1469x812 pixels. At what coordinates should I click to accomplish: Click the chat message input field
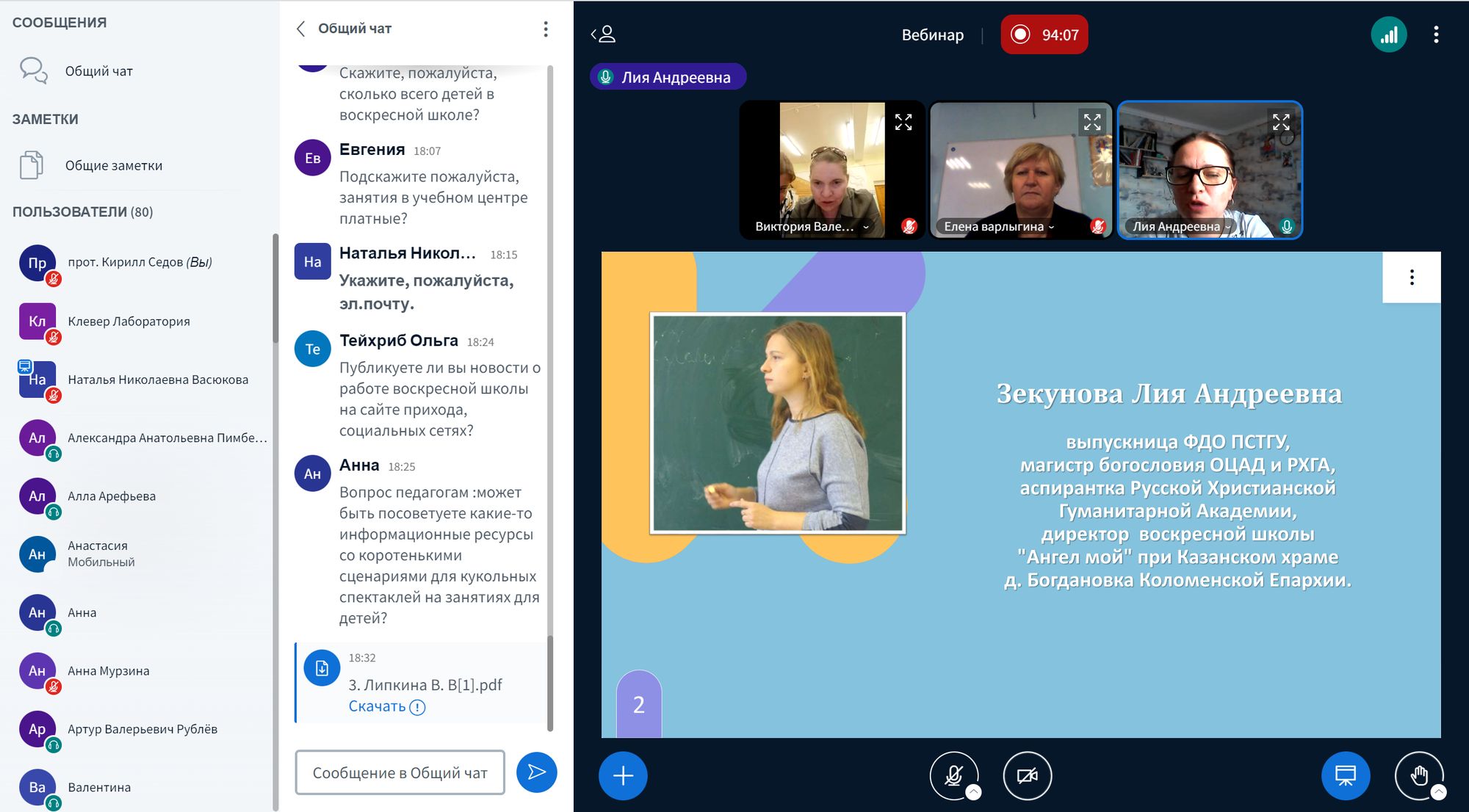click(400, 772)
